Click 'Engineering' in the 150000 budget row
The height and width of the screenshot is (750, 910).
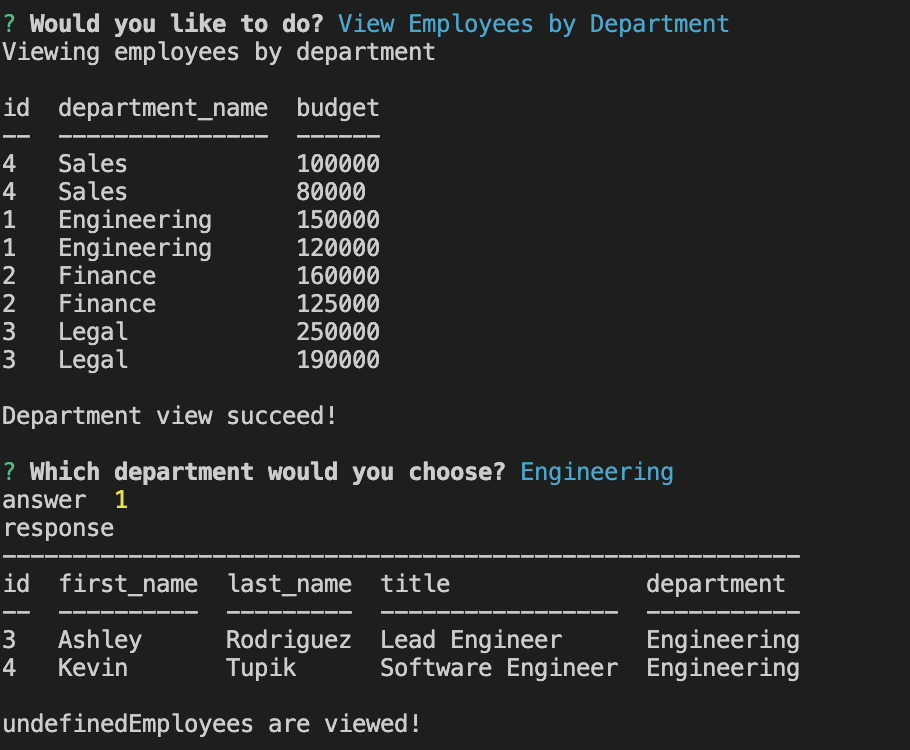click(x=135, y=221)
